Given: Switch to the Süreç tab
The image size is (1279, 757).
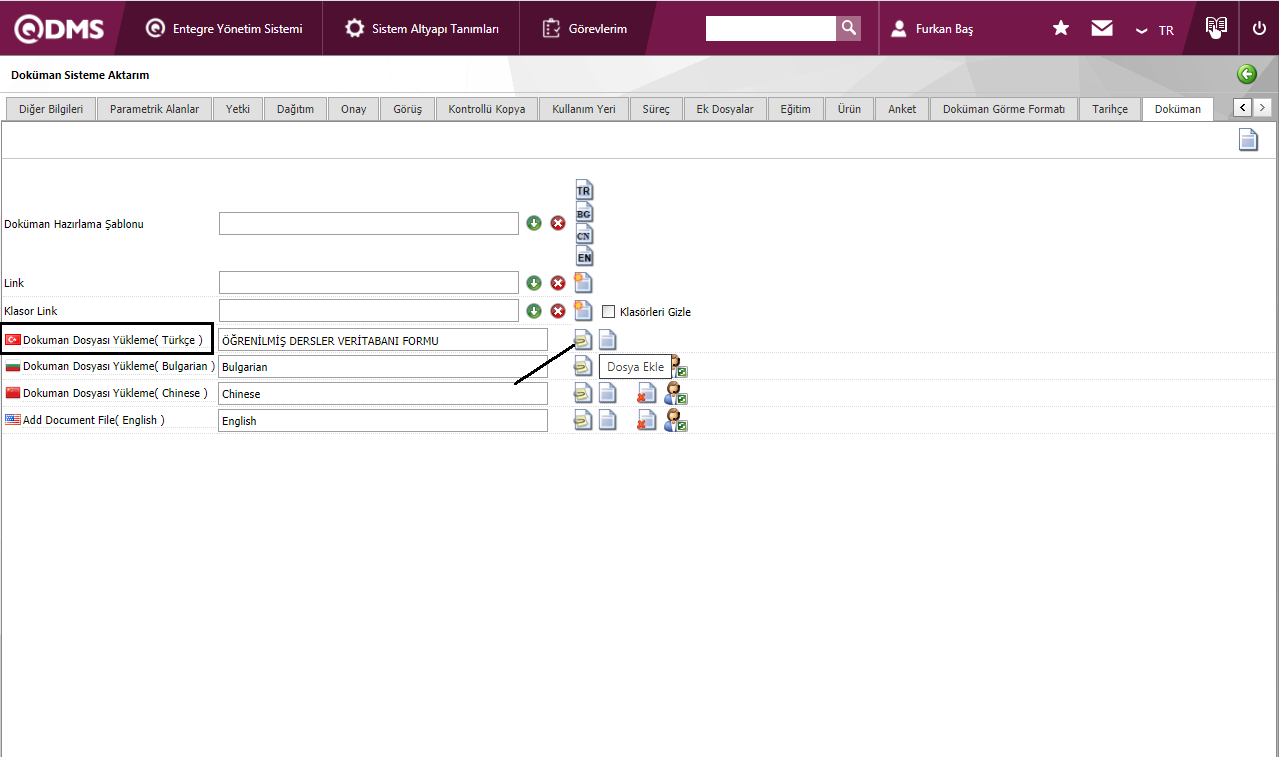Looking at the screenshot, I should click(656, 109).
